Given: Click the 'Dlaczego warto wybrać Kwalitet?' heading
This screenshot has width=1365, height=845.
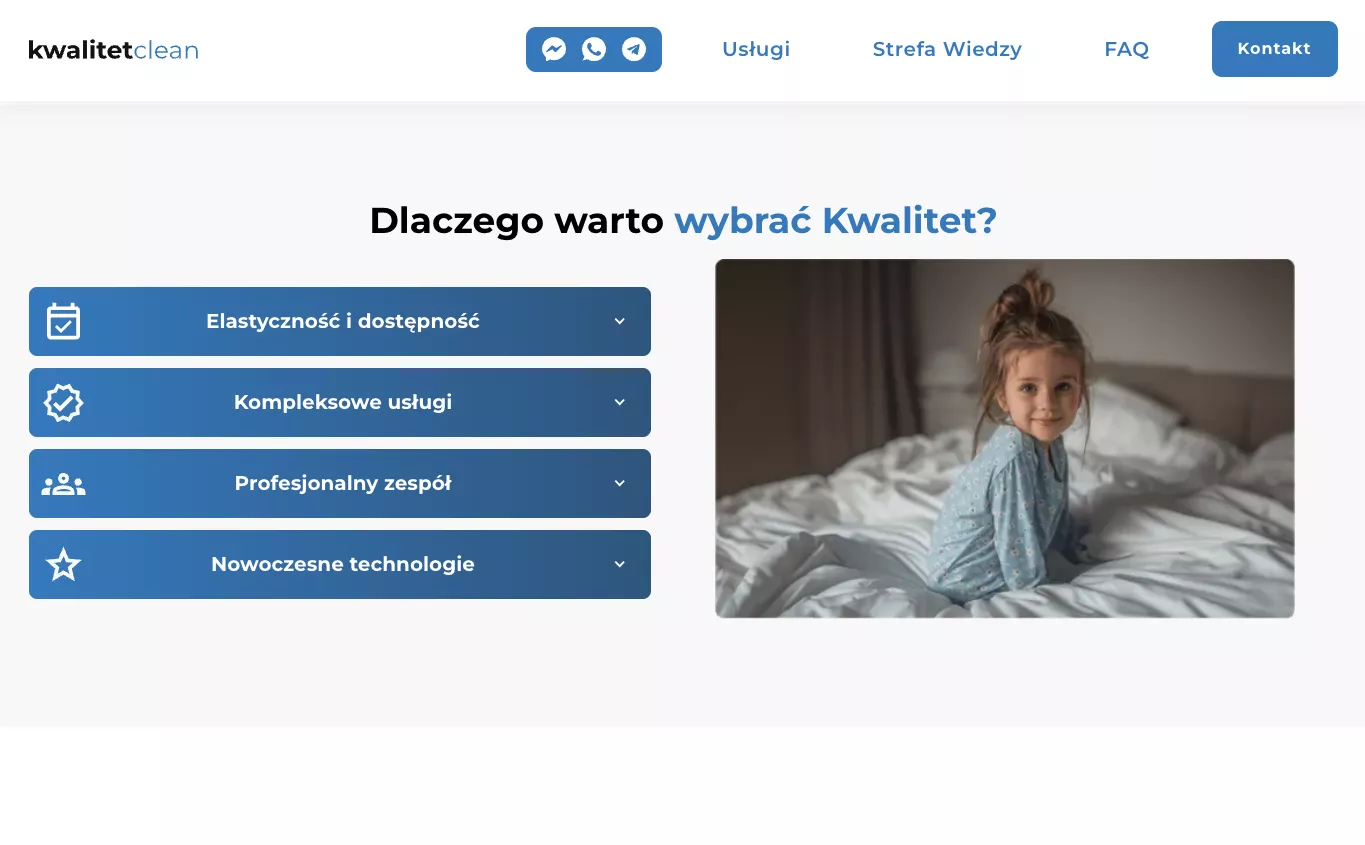Looking at the screenshot, I should click(683, 221).
